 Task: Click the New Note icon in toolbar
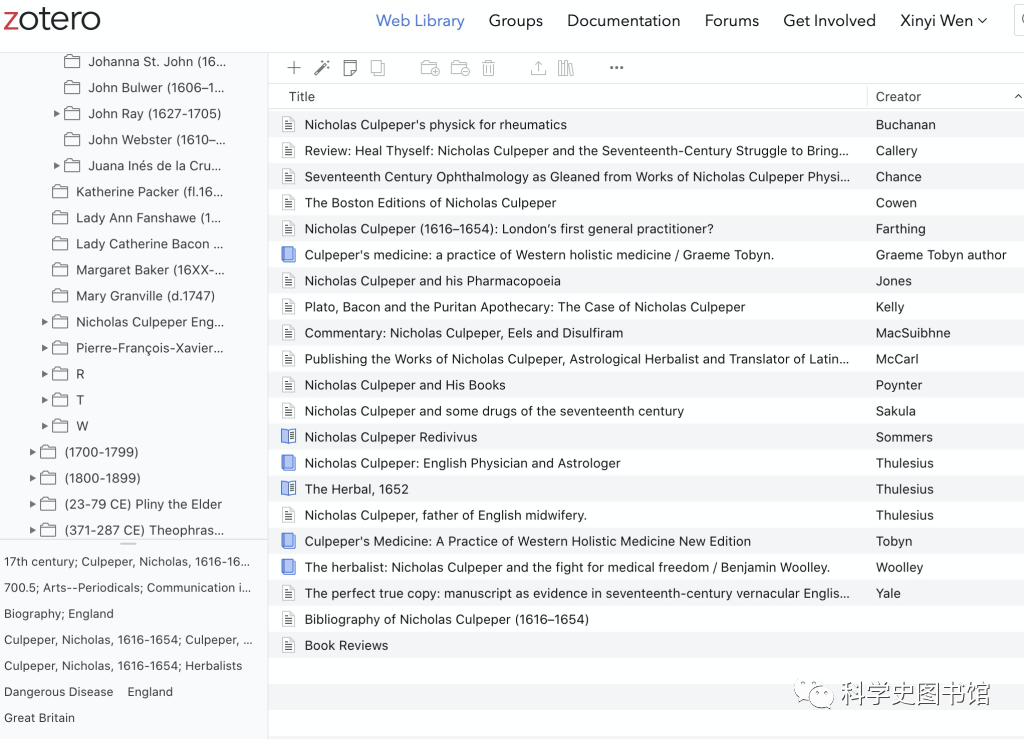point(350,68)
